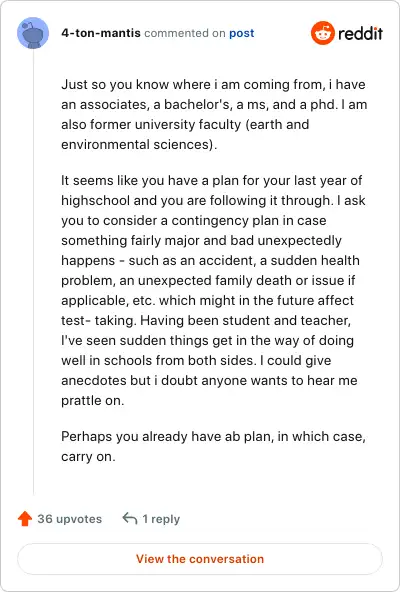Click the 4-ton-mantis avatar icon

[33, 33]
